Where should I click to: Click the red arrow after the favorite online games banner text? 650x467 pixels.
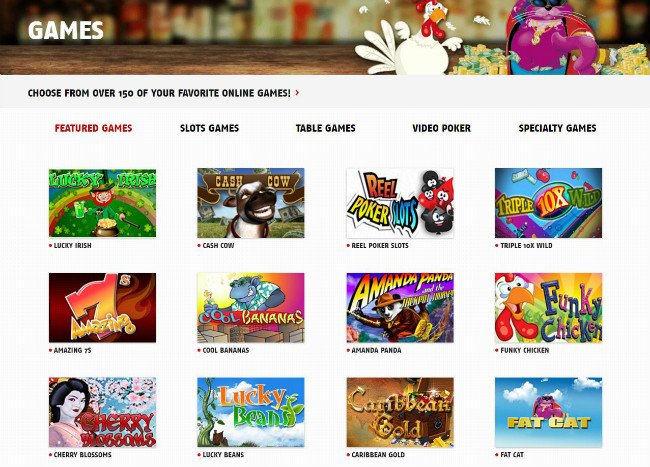297,93
